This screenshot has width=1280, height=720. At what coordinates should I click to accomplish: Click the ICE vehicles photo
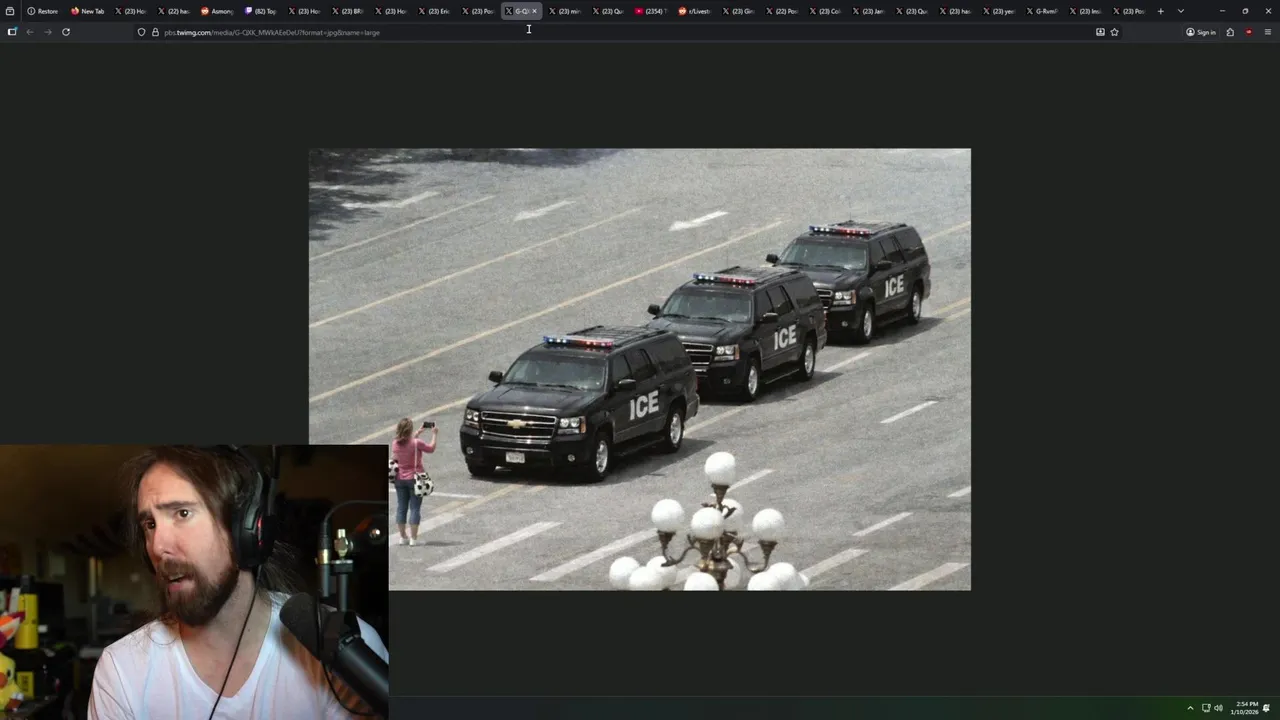click(x=639, y=369)
